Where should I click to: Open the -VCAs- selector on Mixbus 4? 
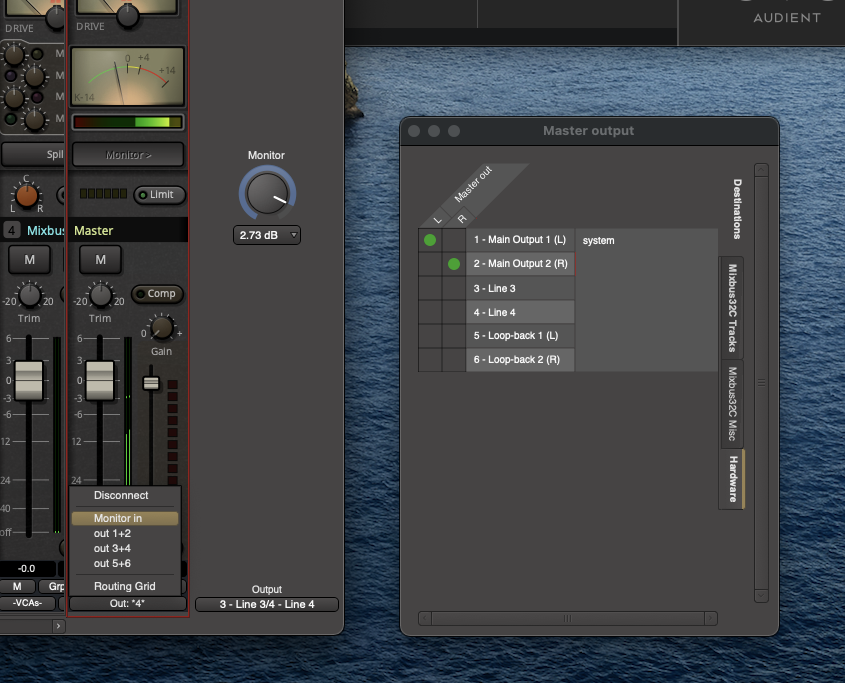[x=28, y=603]
